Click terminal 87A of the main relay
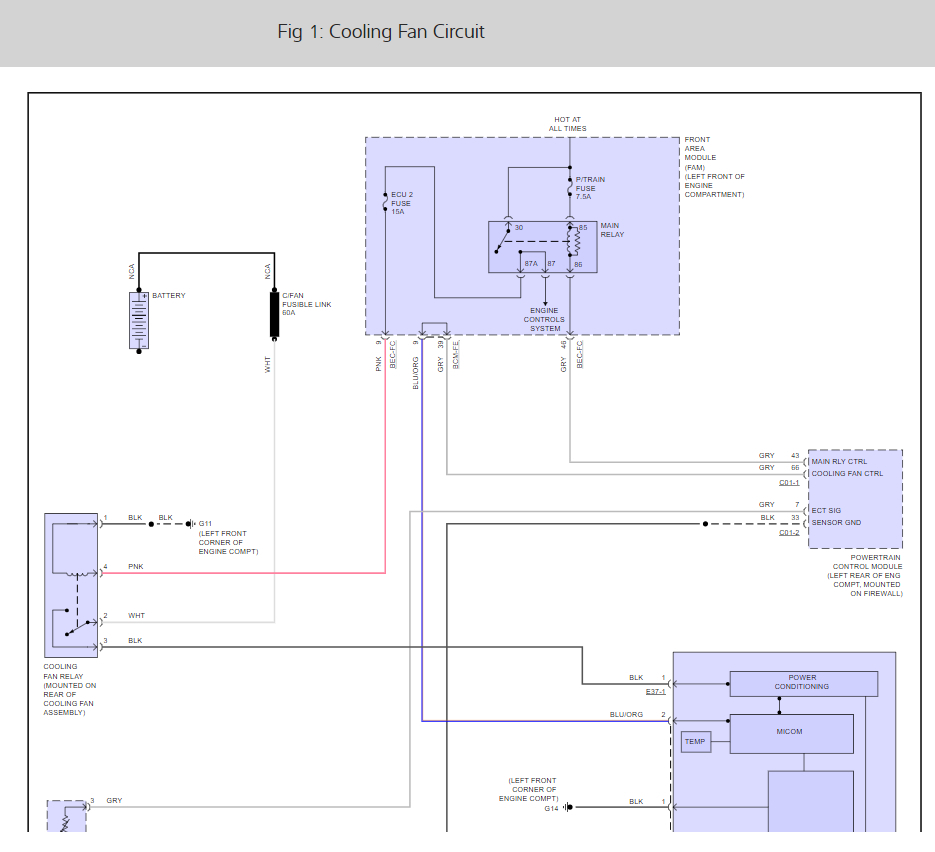Screen dimensions: 935x852 (x=531, y=264)
